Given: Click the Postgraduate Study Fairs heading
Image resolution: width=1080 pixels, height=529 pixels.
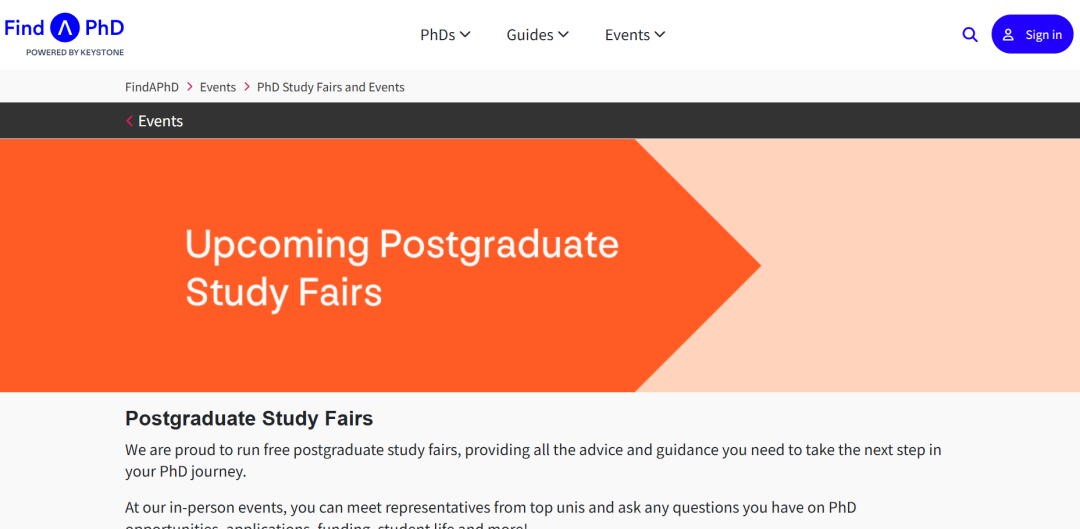Looking at the screenshot, I should 249,418.
